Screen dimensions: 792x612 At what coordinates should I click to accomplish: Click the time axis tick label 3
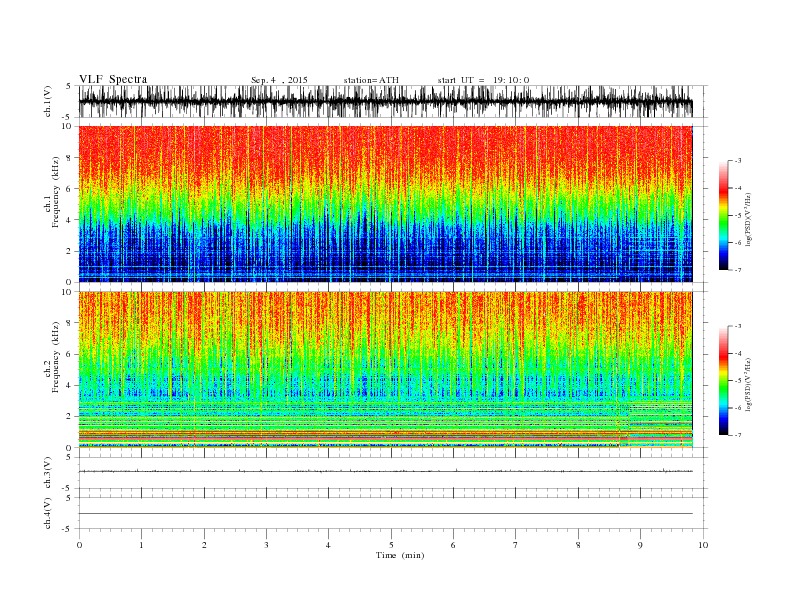coord(266,545)
